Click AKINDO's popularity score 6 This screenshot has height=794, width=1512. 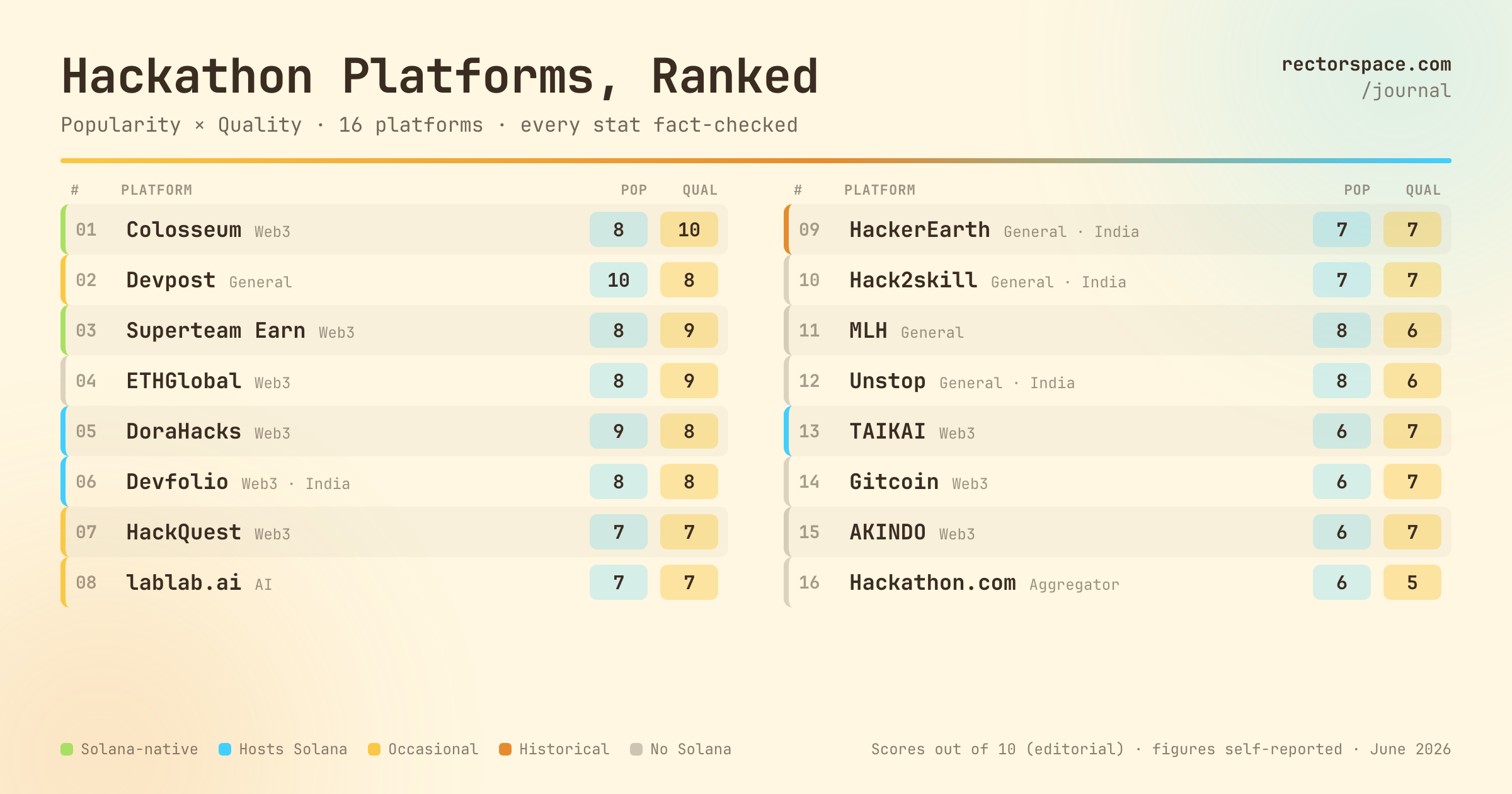1342,532
